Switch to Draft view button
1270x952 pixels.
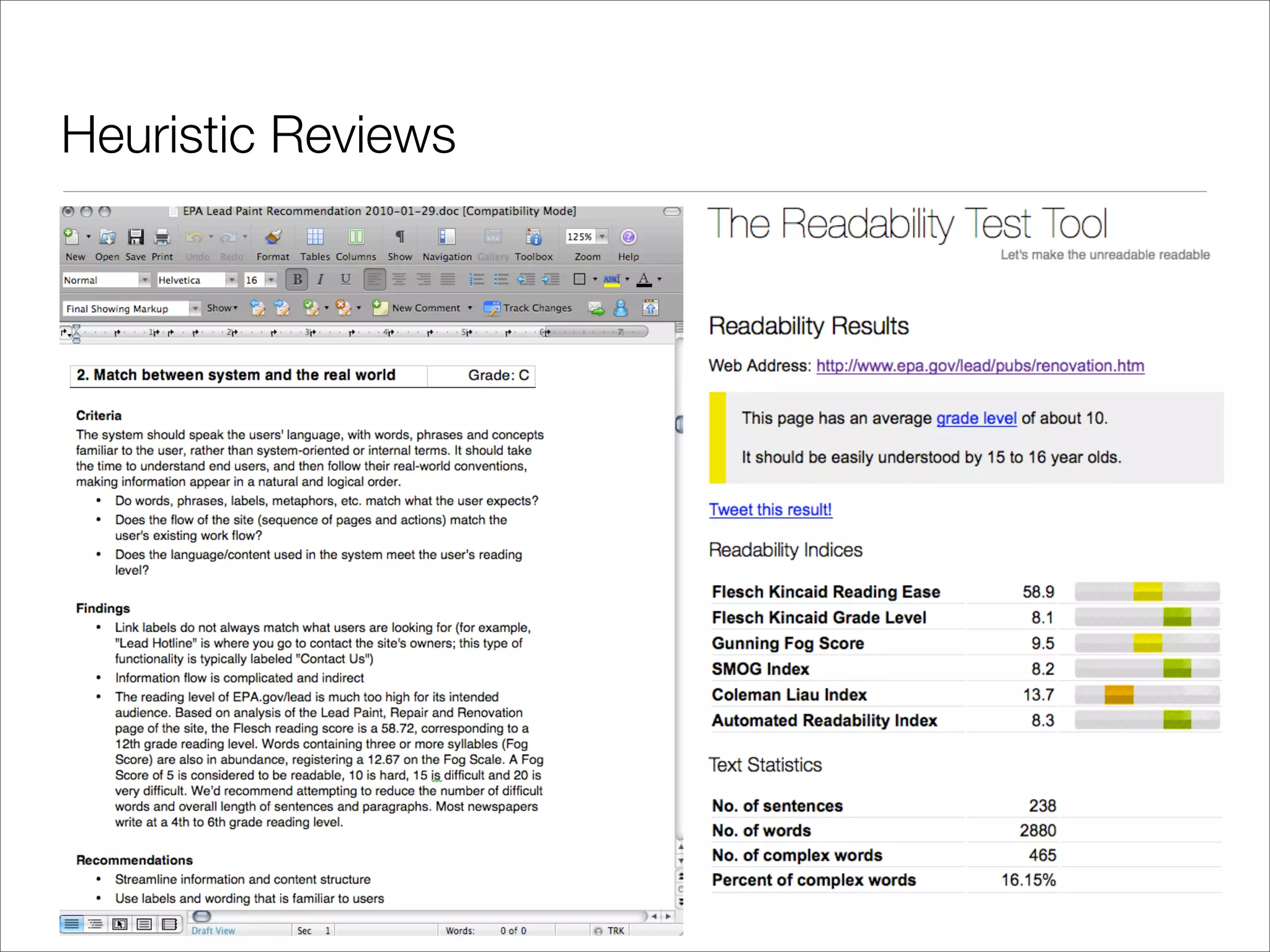click(x=72, y=924)
